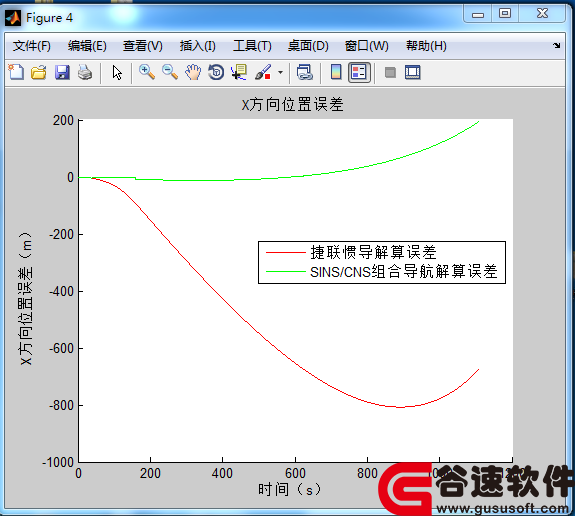Open the 插入(I) menu
Viewport: 575px width, 516px height.
[198, 46]
